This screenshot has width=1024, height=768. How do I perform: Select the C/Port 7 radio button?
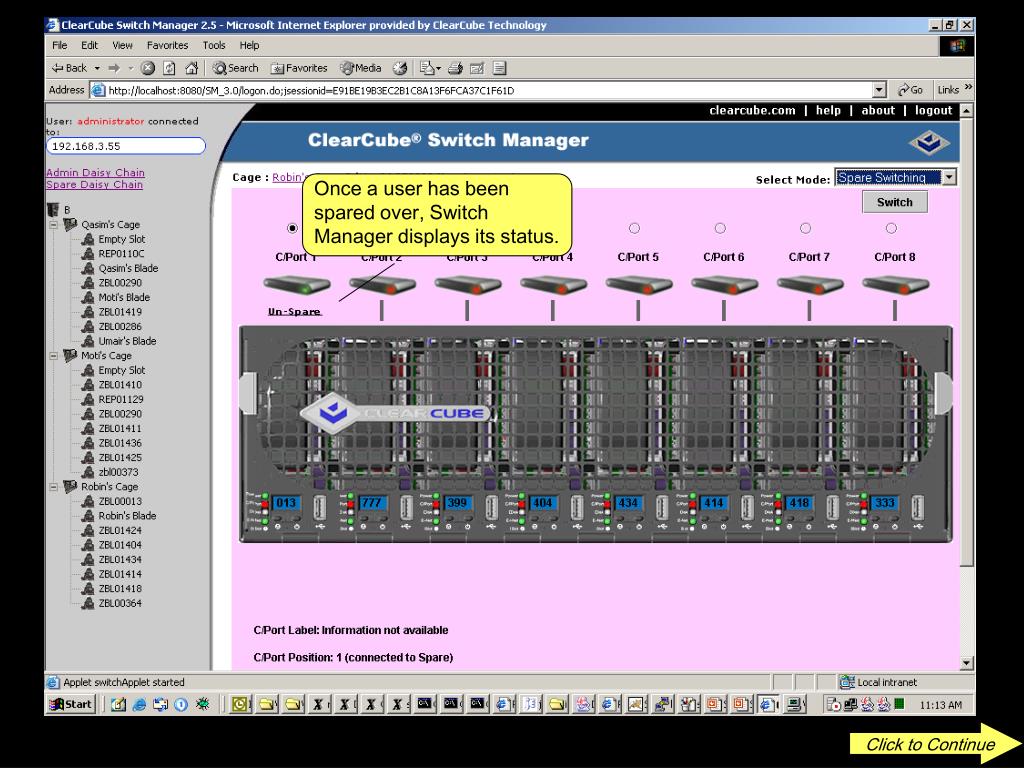point(805,228)
